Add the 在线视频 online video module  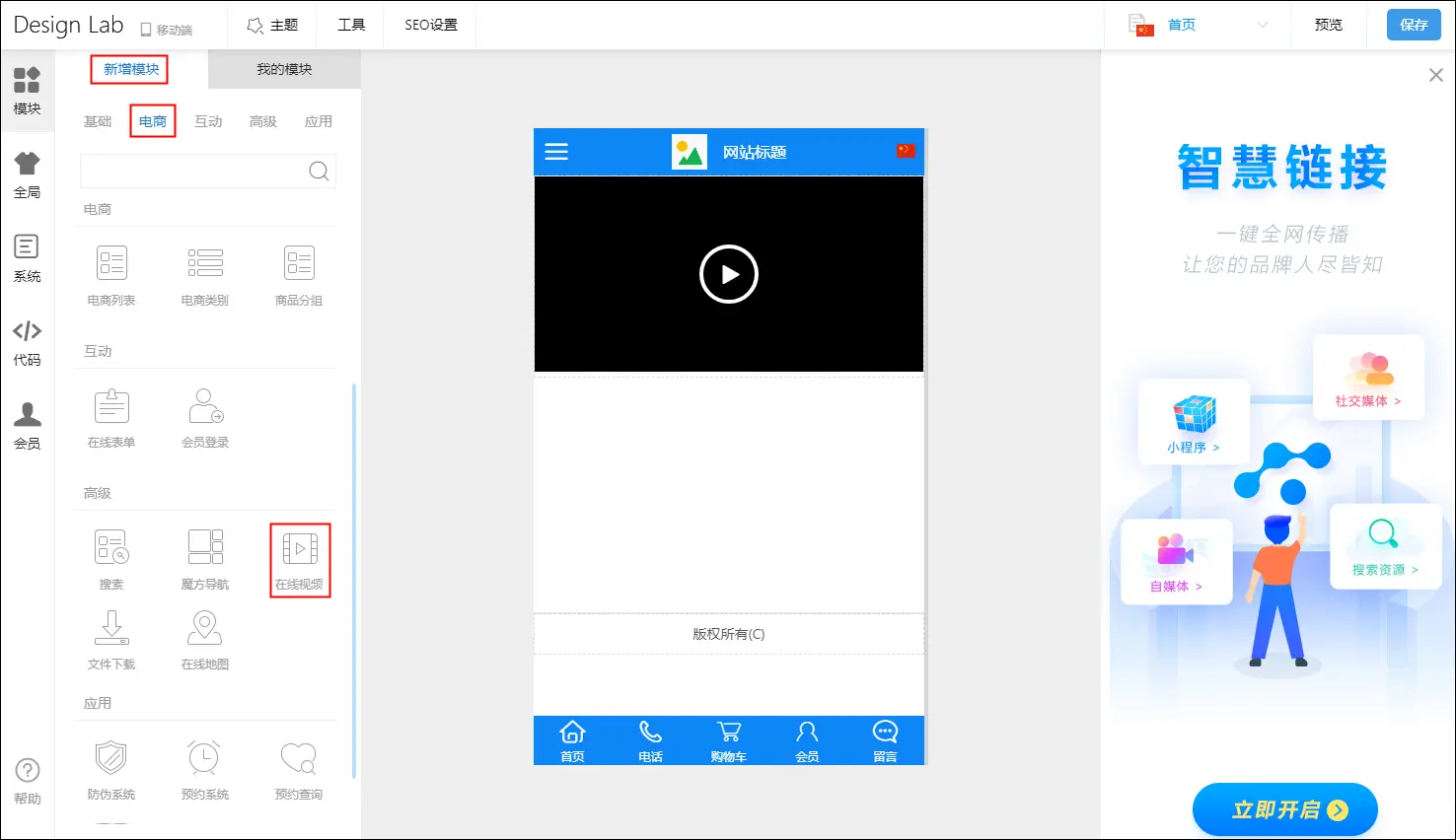[299, 559]
